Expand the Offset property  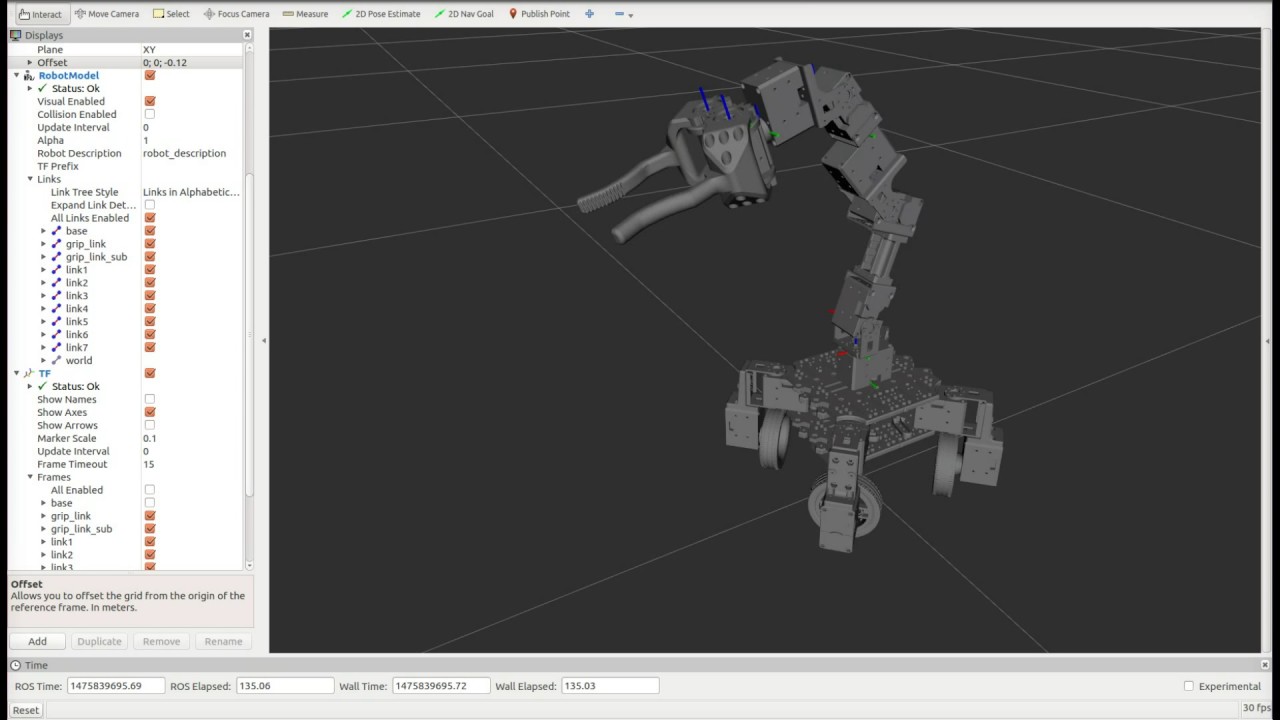[30, 62]
